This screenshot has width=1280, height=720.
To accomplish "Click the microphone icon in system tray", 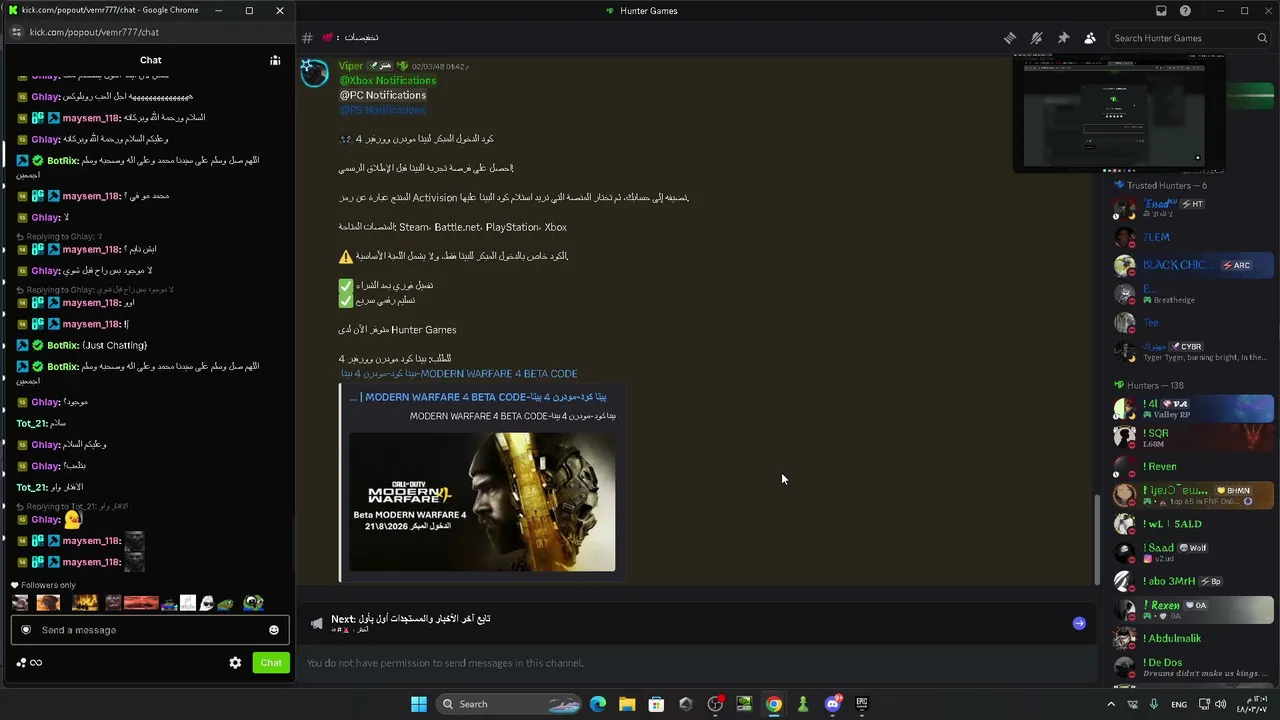I will tap(1154, 704).
